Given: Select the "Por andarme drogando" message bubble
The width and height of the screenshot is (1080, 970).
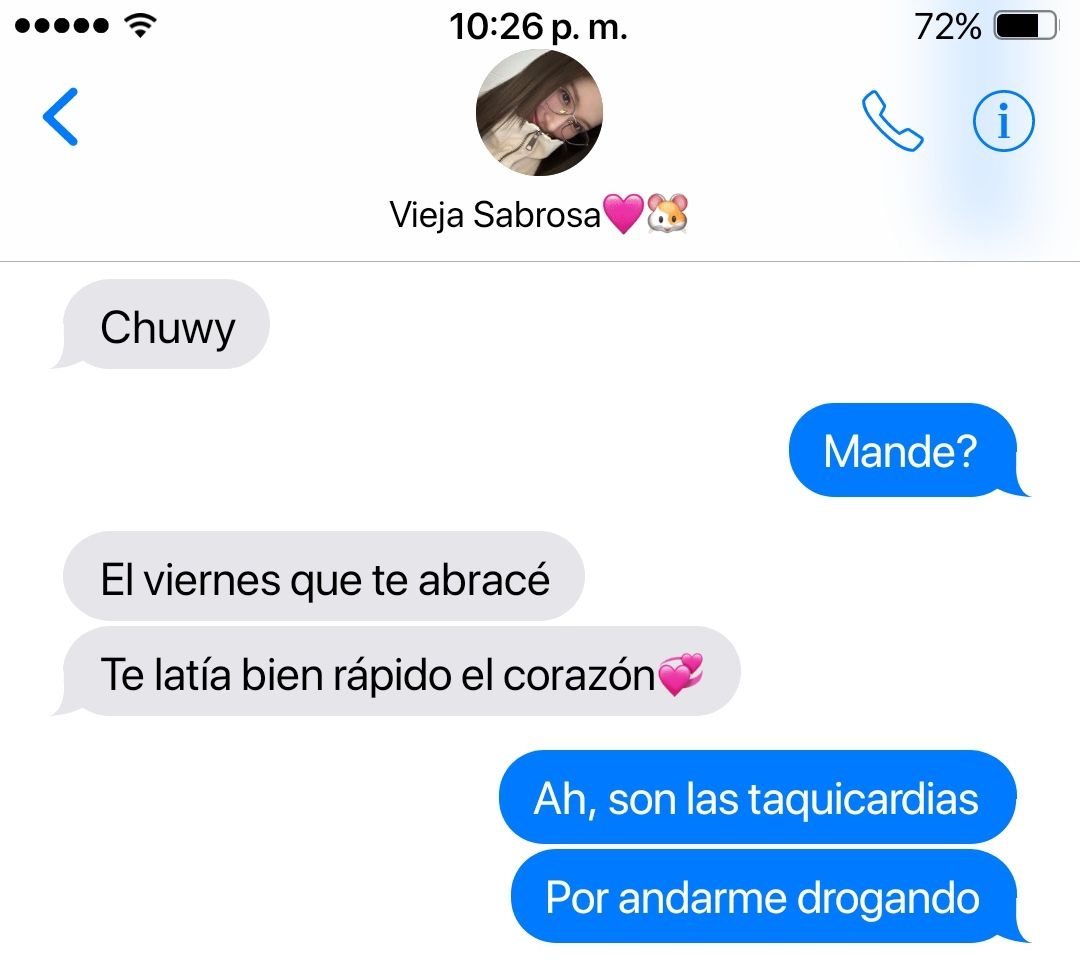Looking at the screenshot, I should click(x=769, y=896).
